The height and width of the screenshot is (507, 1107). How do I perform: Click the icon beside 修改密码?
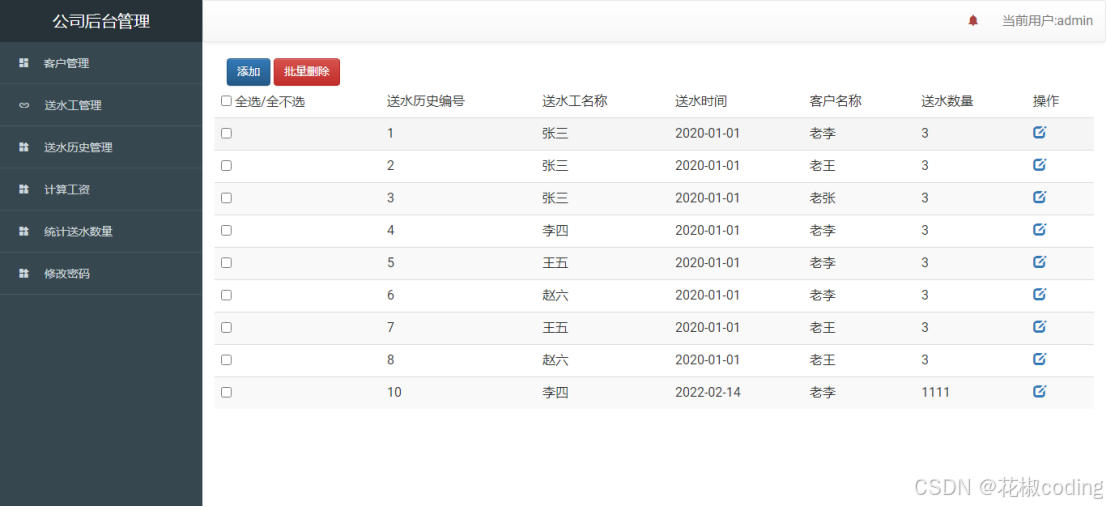[x=24, y=273]
